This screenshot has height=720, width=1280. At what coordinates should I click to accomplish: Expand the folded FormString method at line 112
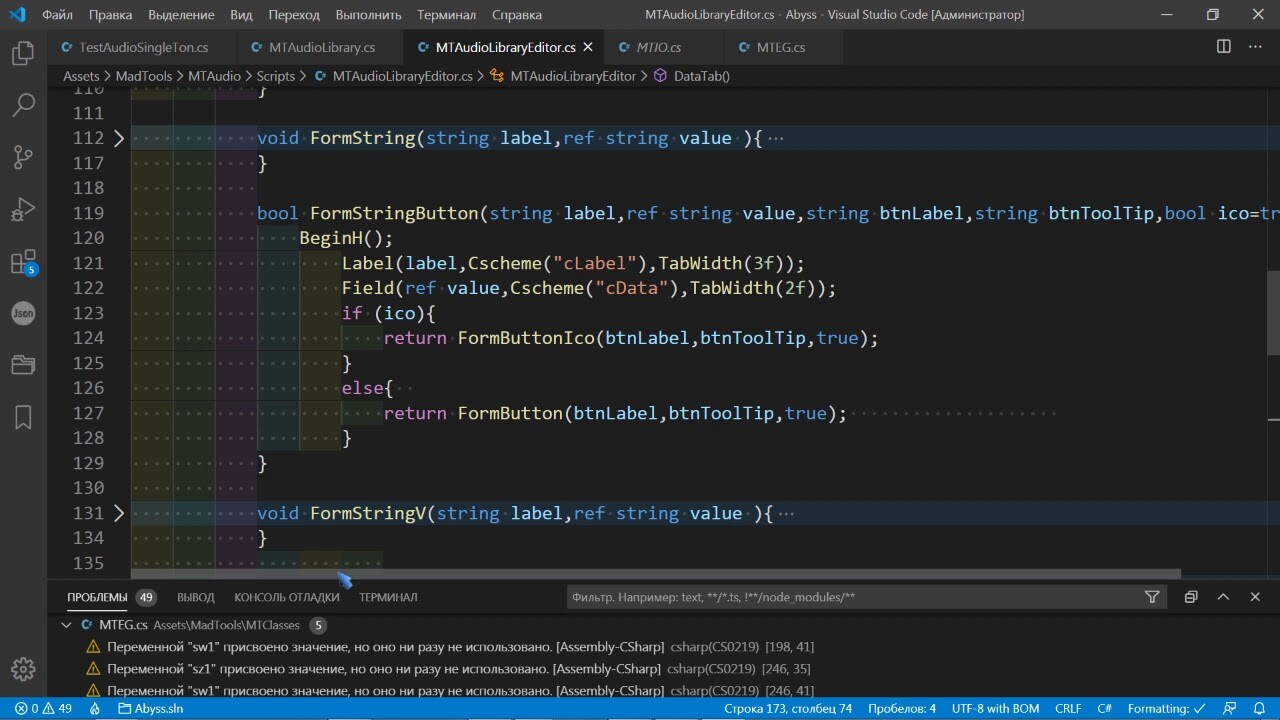click(118, 138)
